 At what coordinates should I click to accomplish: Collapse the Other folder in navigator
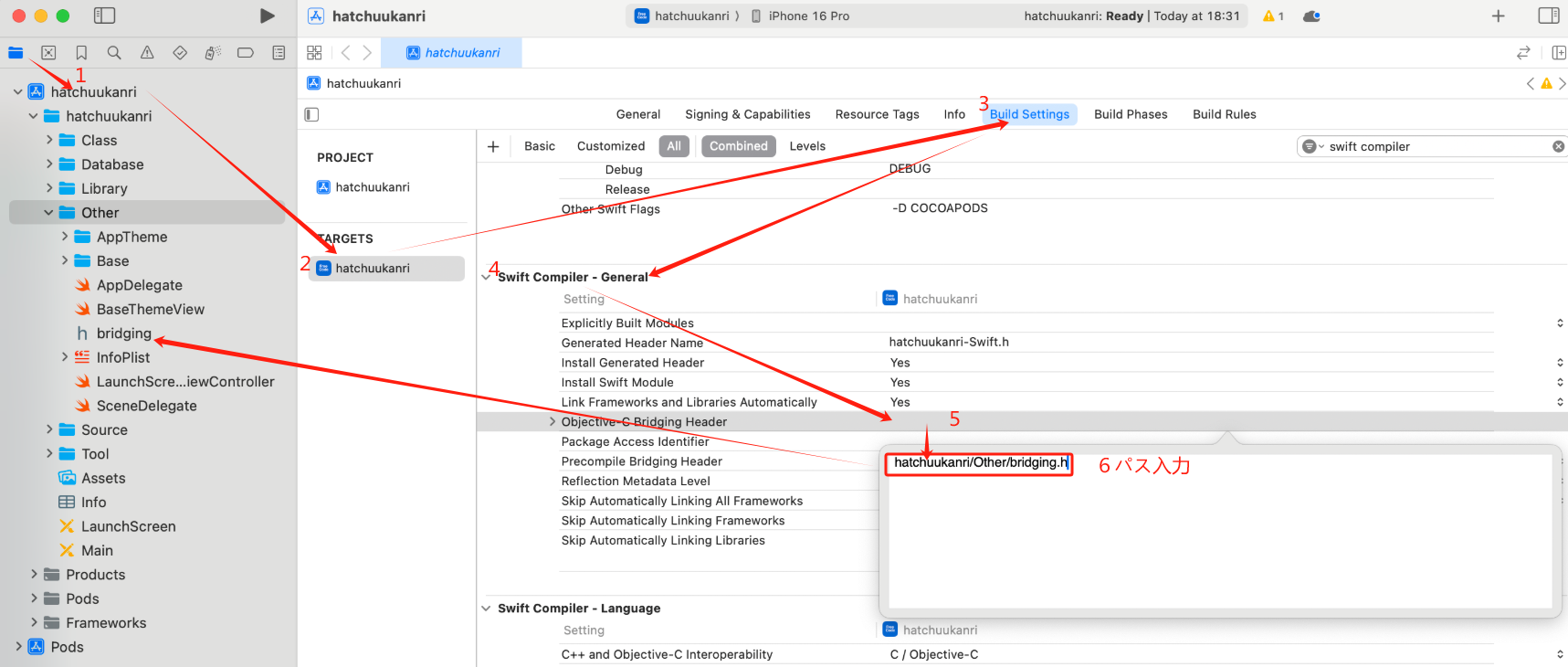point(48,213)
